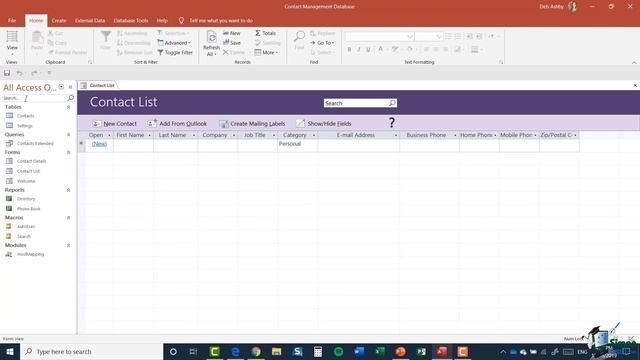Click Windows Start button
Image resolution: width=640 pixels, height=360 pixels.
pyautogui.click(x=10, y=351)
